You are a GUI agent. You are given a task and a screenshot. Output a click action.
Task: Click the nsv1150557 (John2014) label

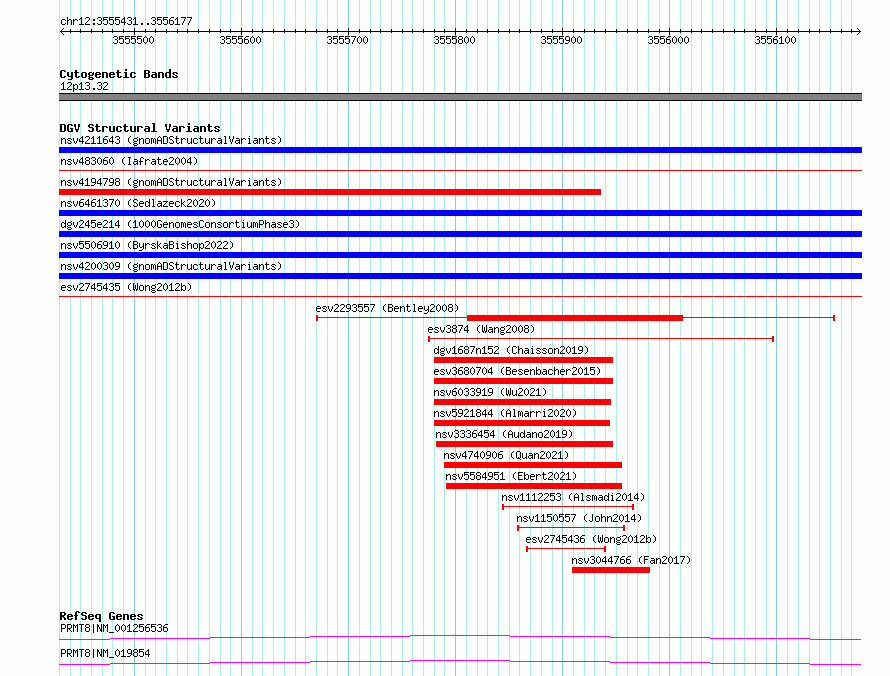point(579,518)
